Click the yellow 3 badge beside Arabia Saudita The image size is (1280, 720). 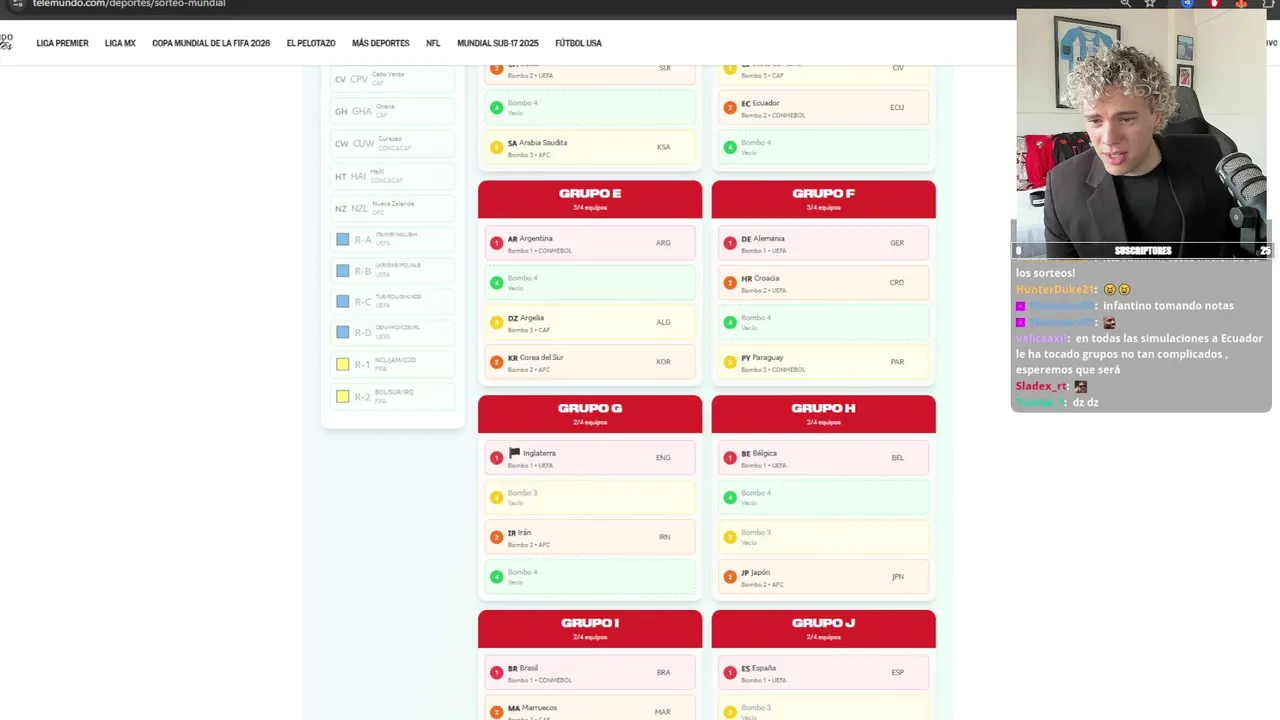click(x=496, y=147)
